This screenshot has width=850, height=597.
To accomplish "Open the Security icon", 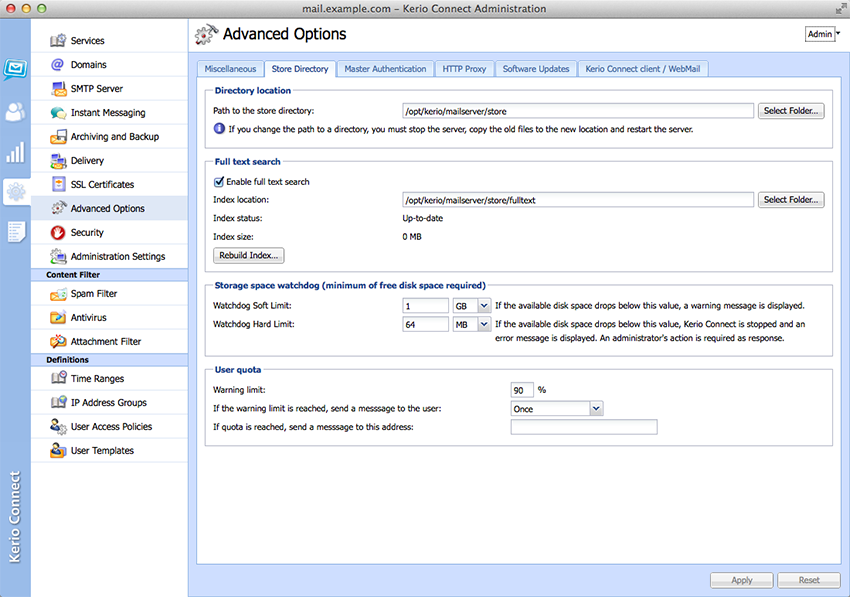I will (x=58, y=233).
